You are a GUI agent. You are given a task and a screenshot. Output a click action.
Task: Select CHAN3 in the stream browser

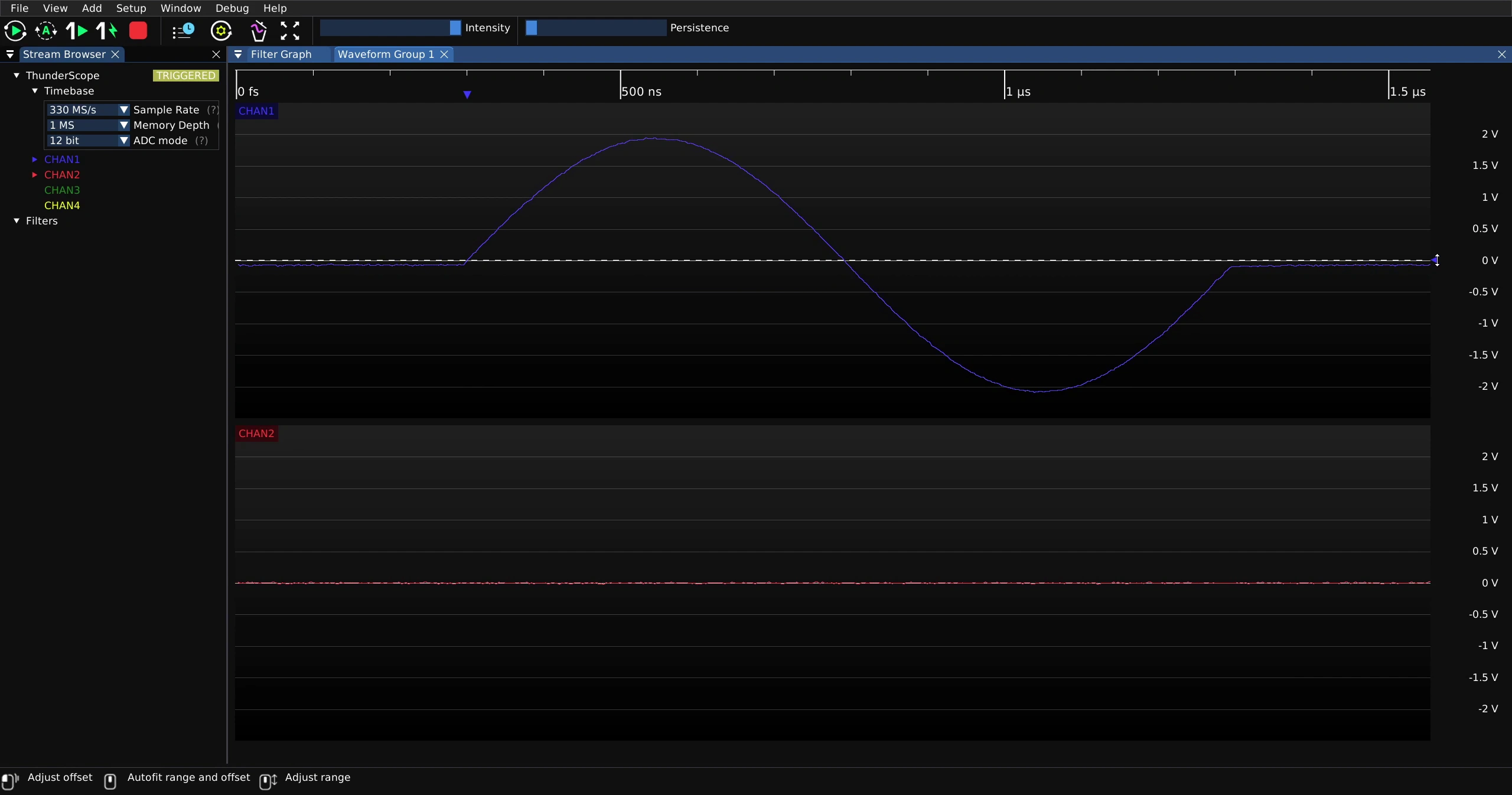tap(62, 190)
